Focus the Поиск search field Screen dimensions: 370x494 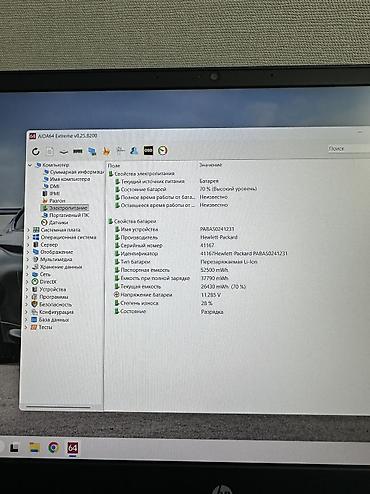click(348, 148)
